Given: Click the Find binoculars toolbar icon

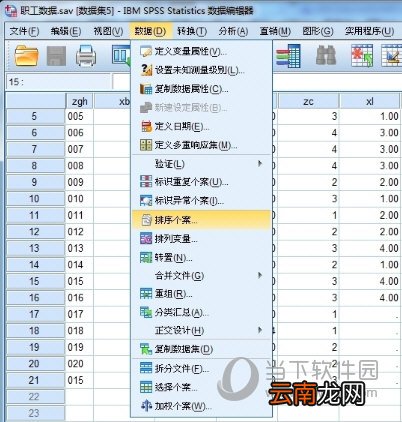Looking at the screenshot, I should [x=326, y=55].
